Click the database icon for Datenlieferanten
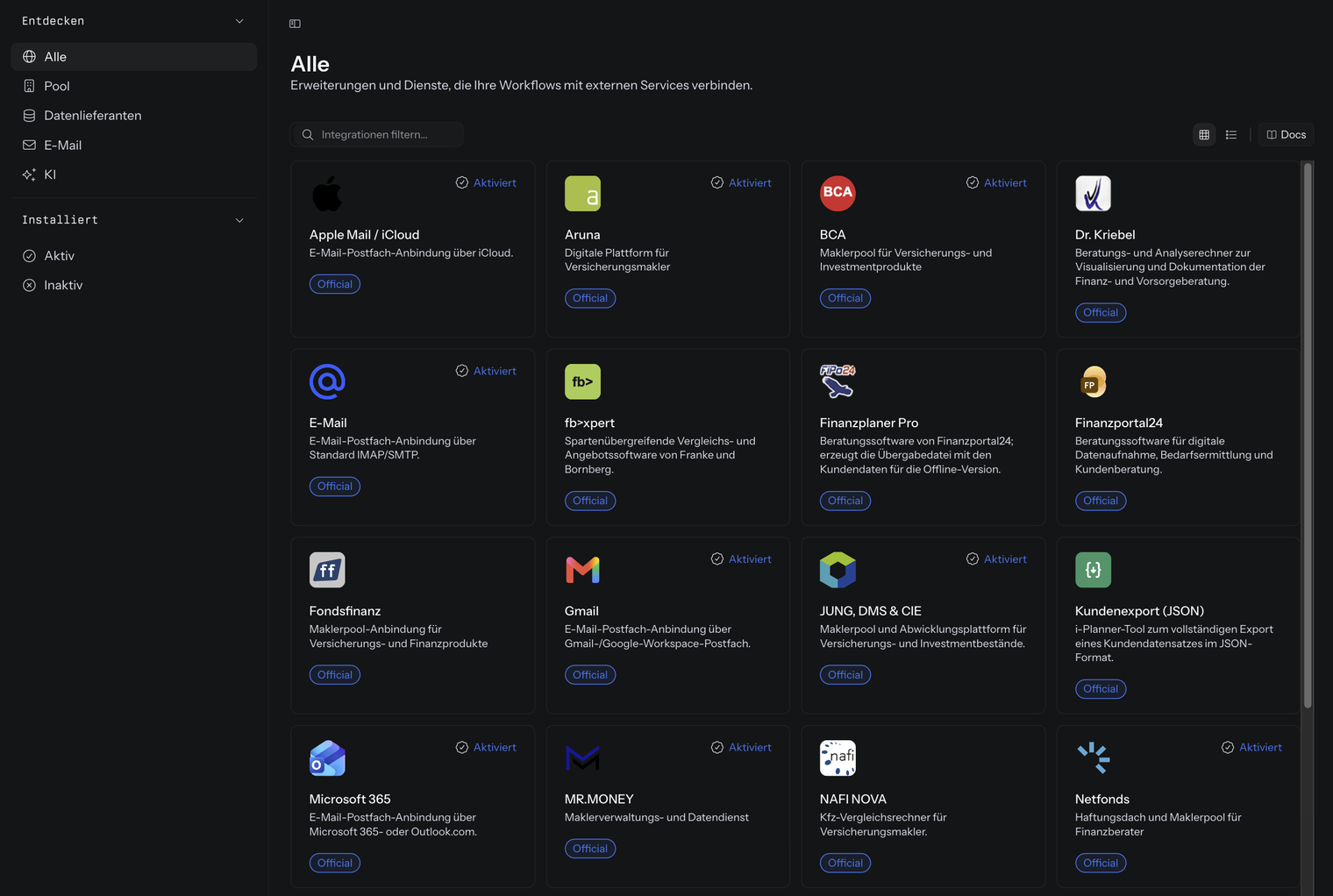The image size is (1333, 896). [x=29, y=116]
